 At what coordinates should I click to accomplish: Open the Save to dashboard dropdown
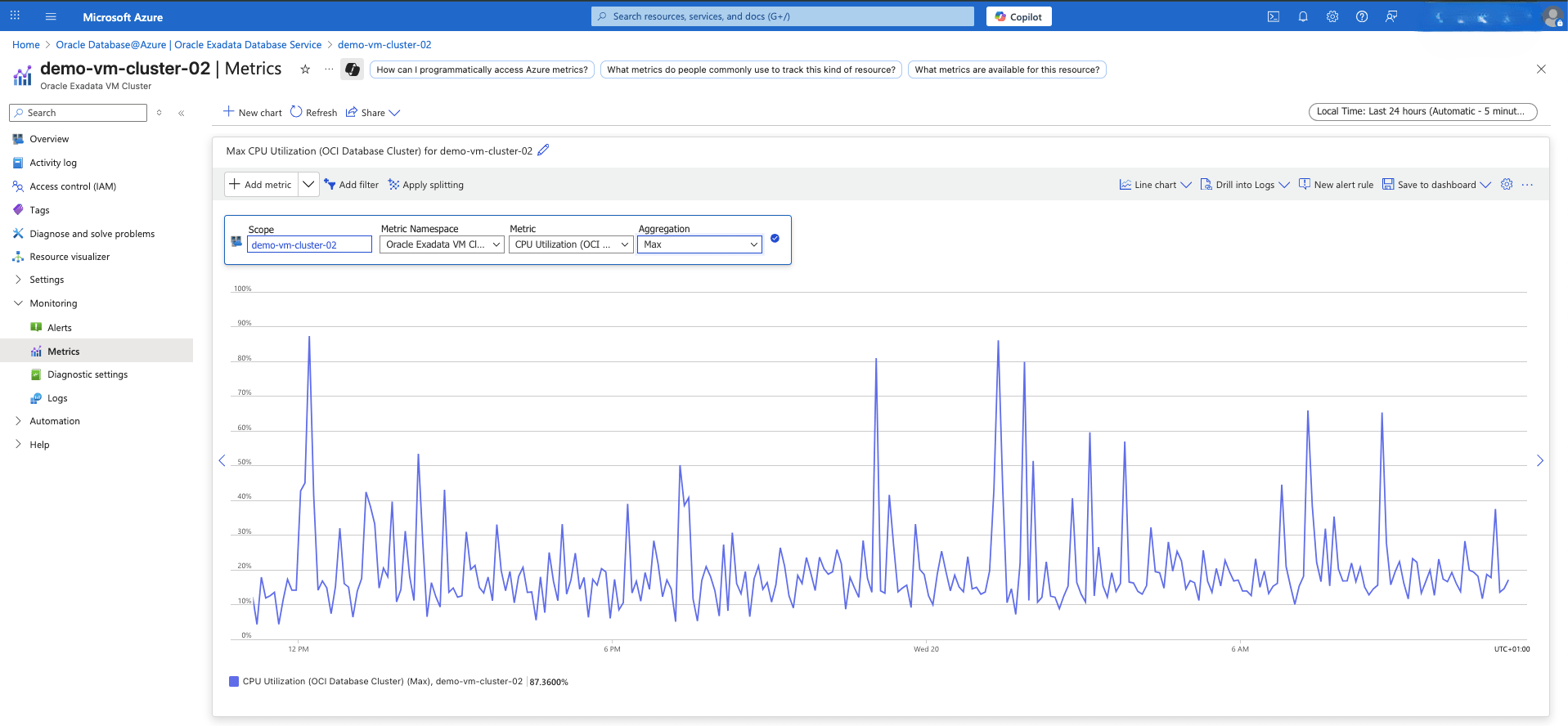1436,185
